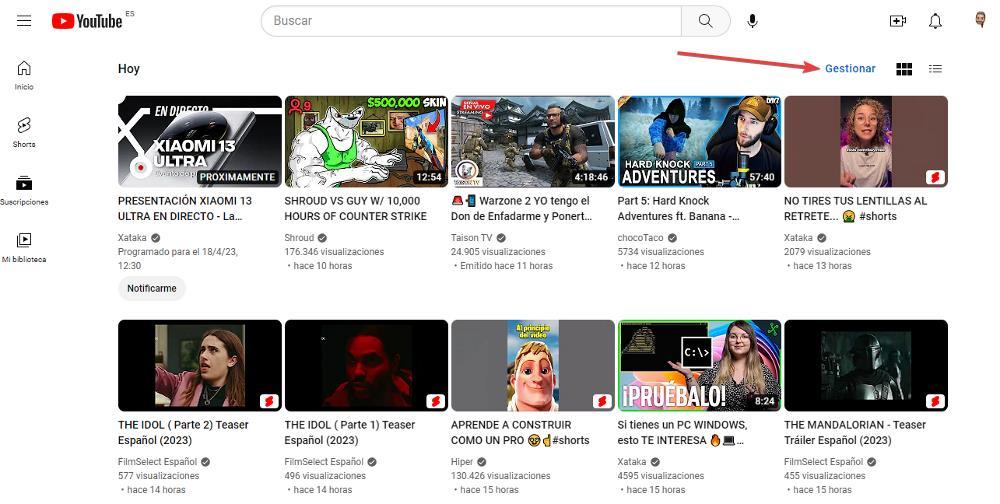The image size is (1000, 504).
Task: Click Notificarme for the Xiaomi presentation
Action: coord(152,288)
